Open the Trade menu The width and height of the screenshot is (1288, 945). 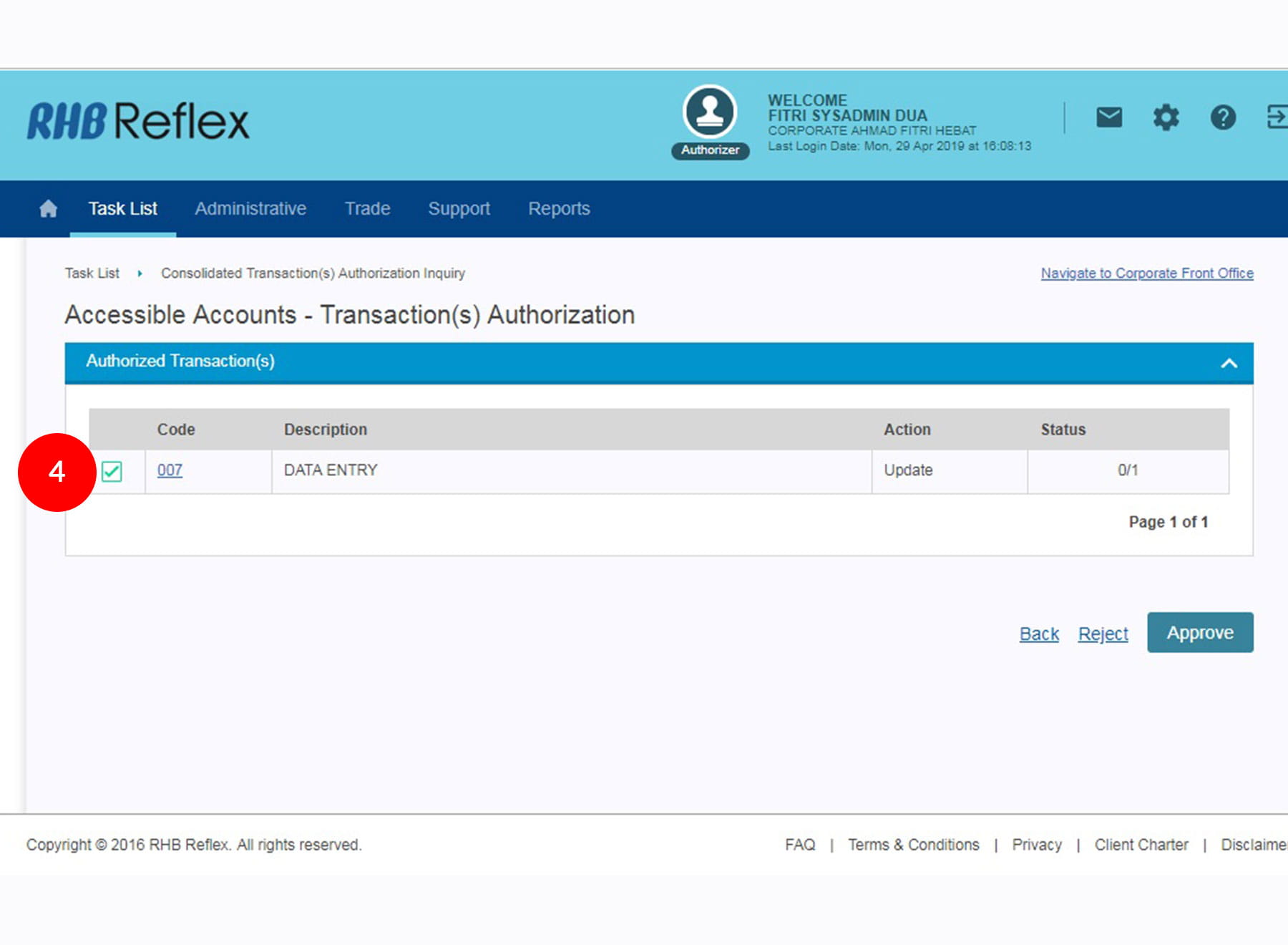pos(367,208)
